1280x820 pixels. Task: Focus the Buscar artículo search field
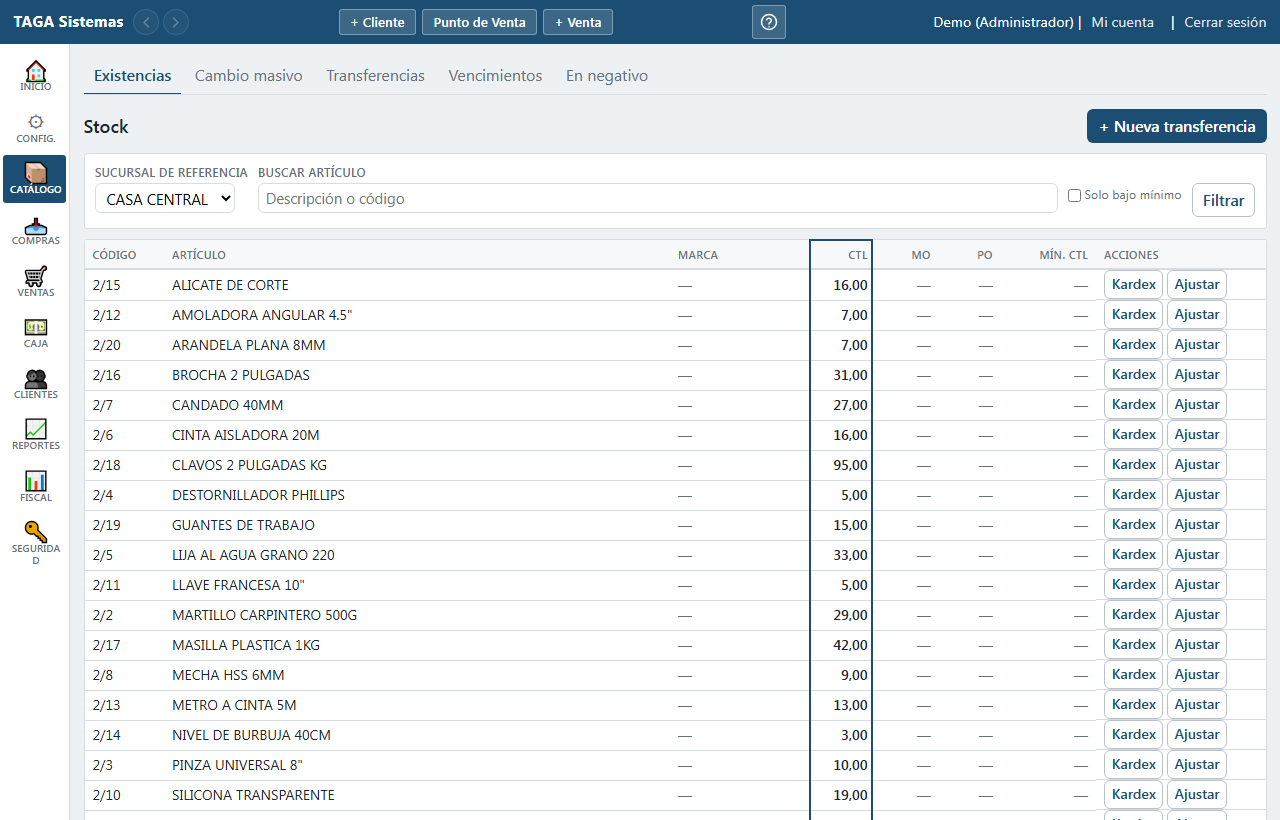tap(657, 199)
